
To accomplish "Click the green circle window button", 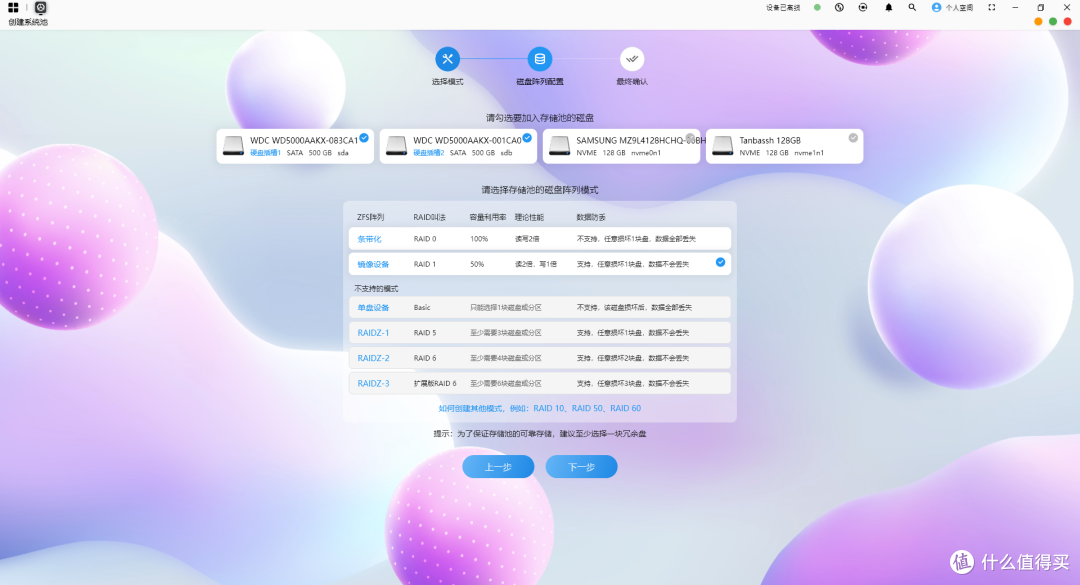I will click(x=1052, y=21).
